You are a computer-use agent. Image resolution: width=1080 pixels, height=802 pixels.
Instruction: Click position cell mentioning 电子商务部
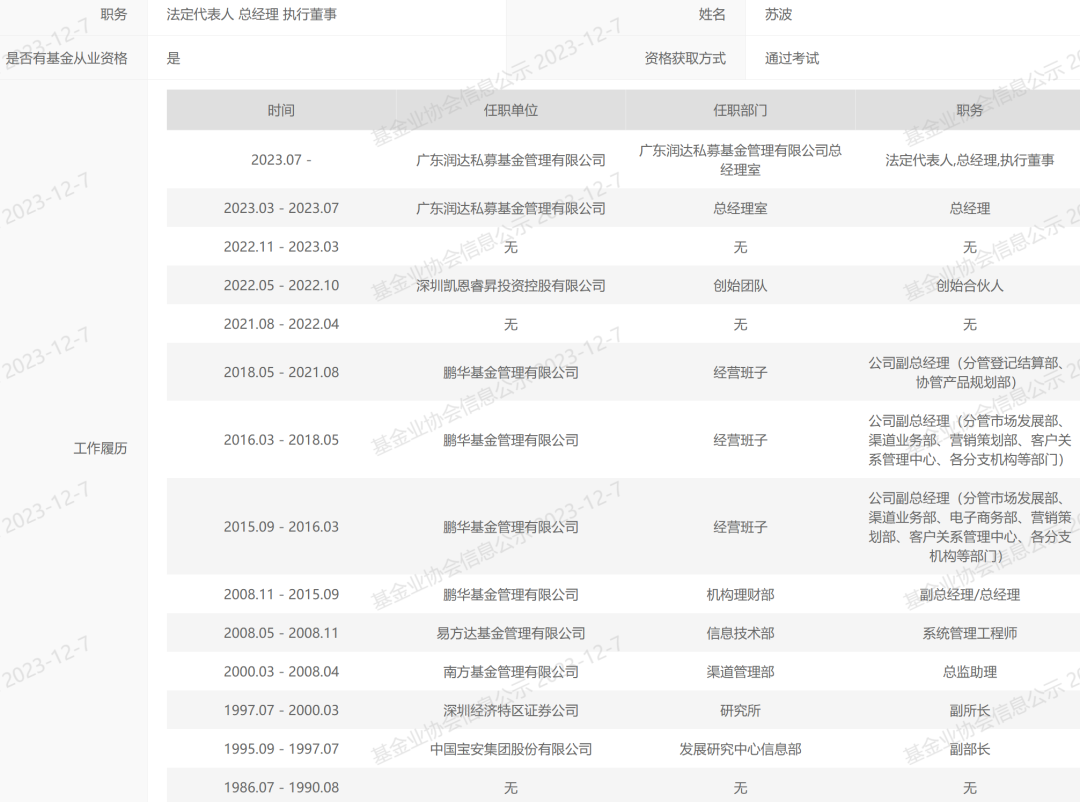tap(970, 526)
